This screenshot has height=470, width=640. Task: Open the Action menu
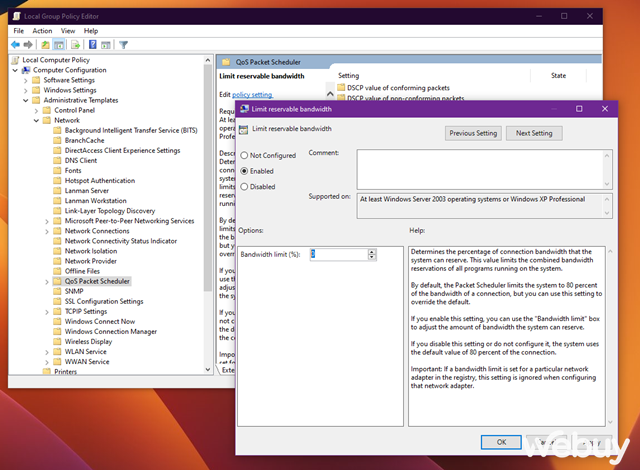pyautogui.click(x=42, y=31)
